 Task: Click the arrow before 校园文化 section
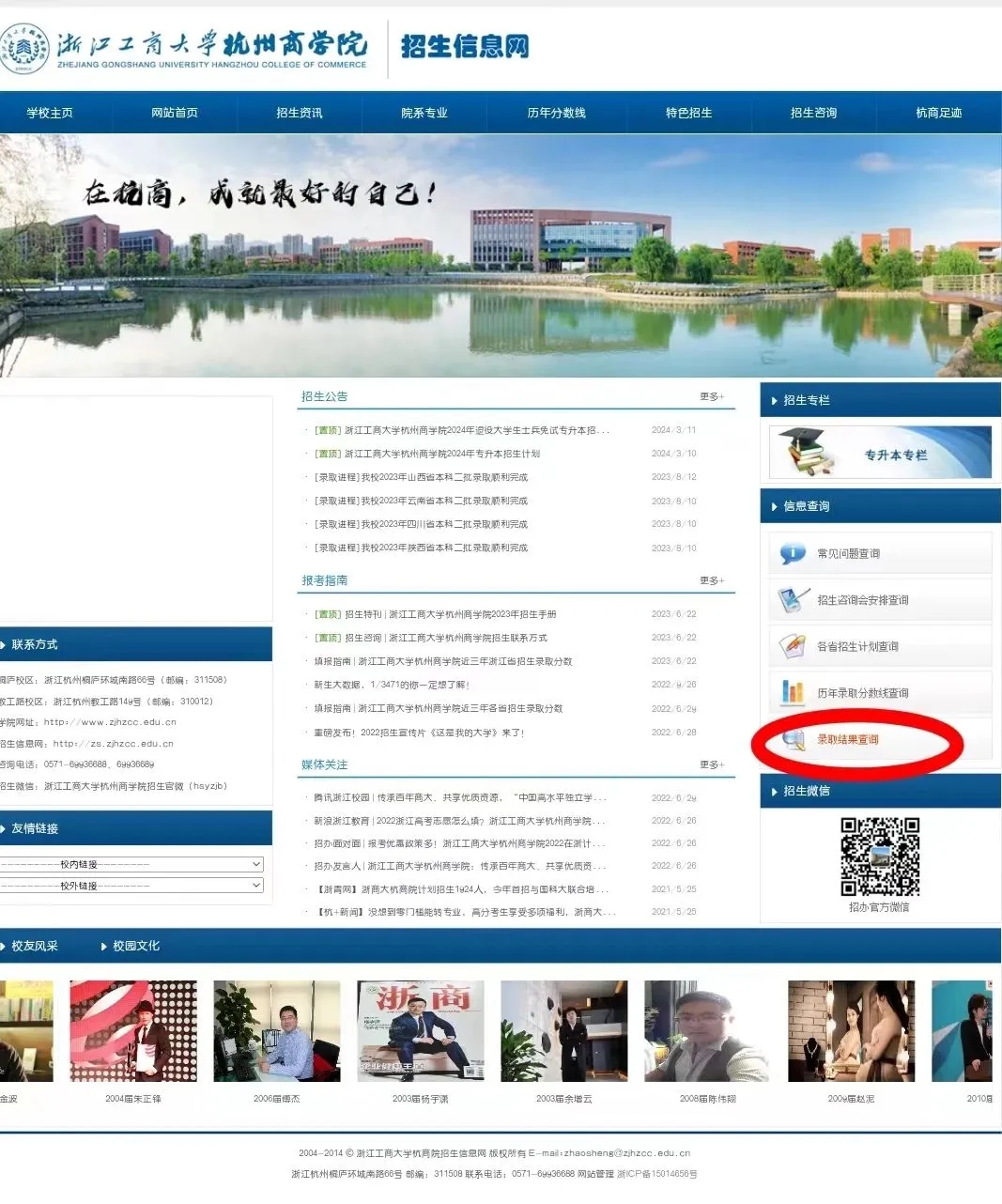point(101,947)
